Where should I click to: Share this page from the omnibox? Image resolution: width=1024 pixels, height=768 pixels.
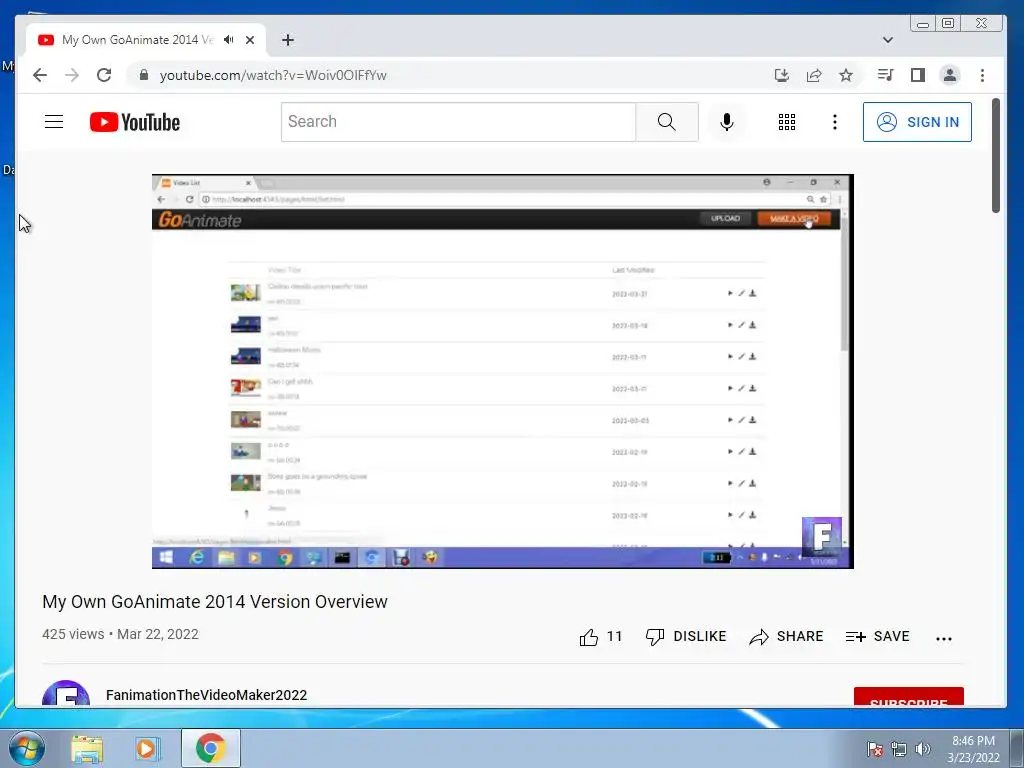[814, 75]
